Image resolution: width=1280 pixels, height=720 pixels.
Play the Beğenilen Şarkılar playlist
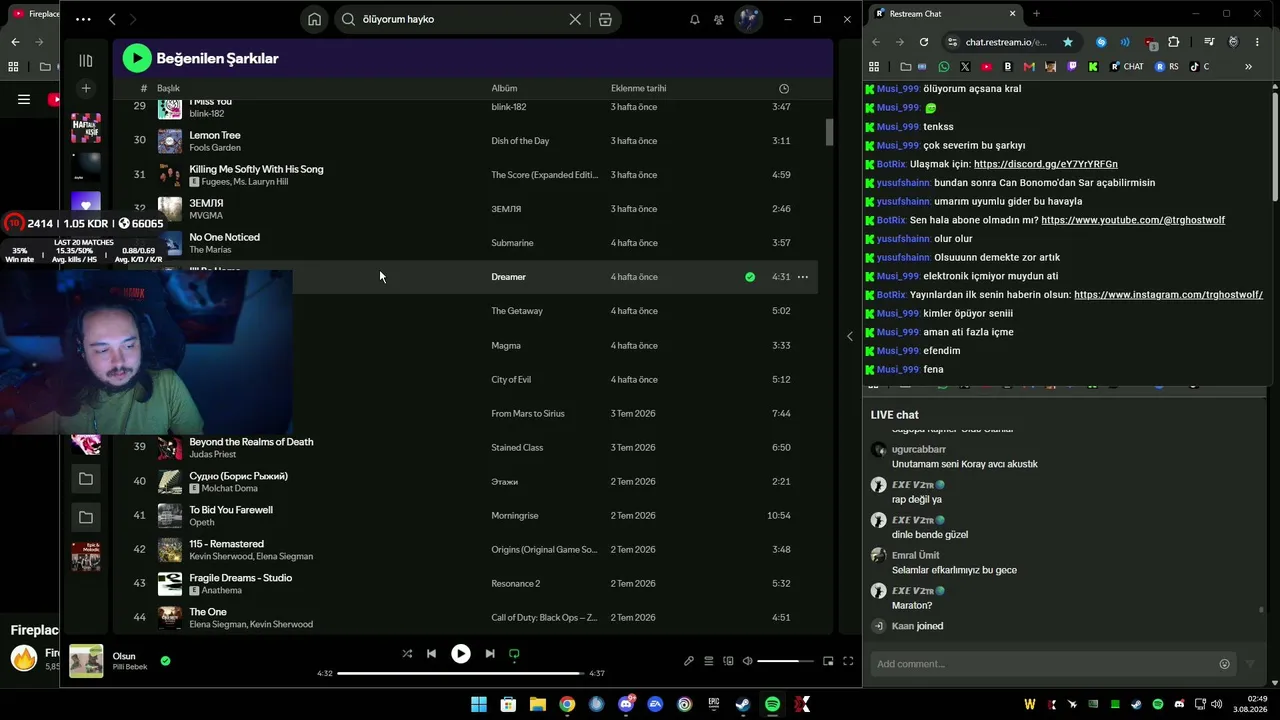[137, 58]
